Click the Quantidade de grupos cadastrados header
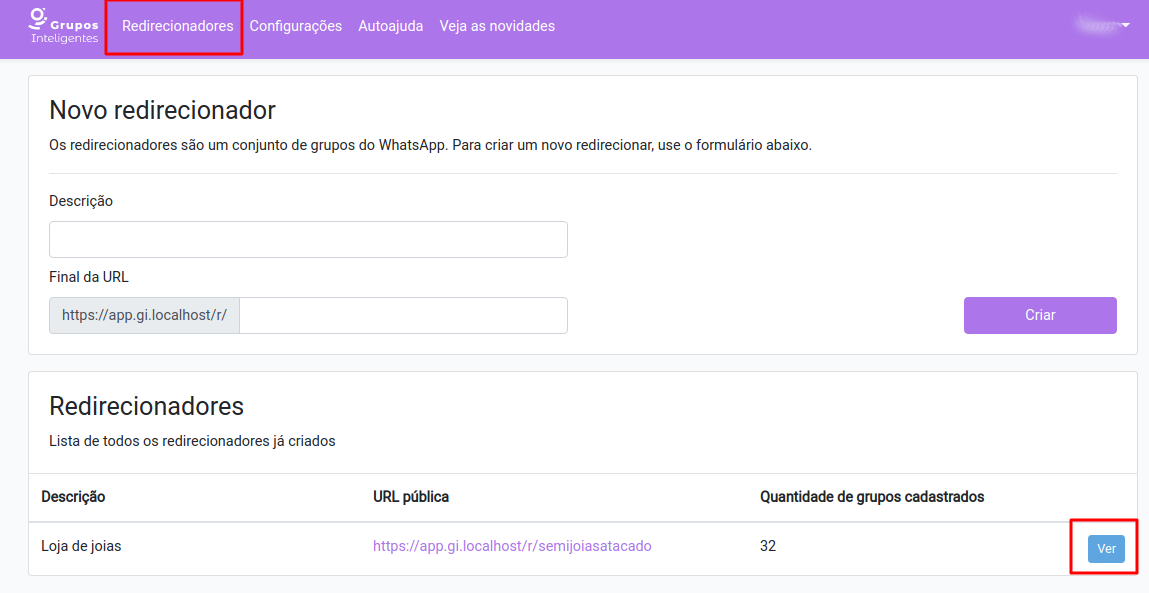This screenshot has width=1149, height=593. pos(870,496)
